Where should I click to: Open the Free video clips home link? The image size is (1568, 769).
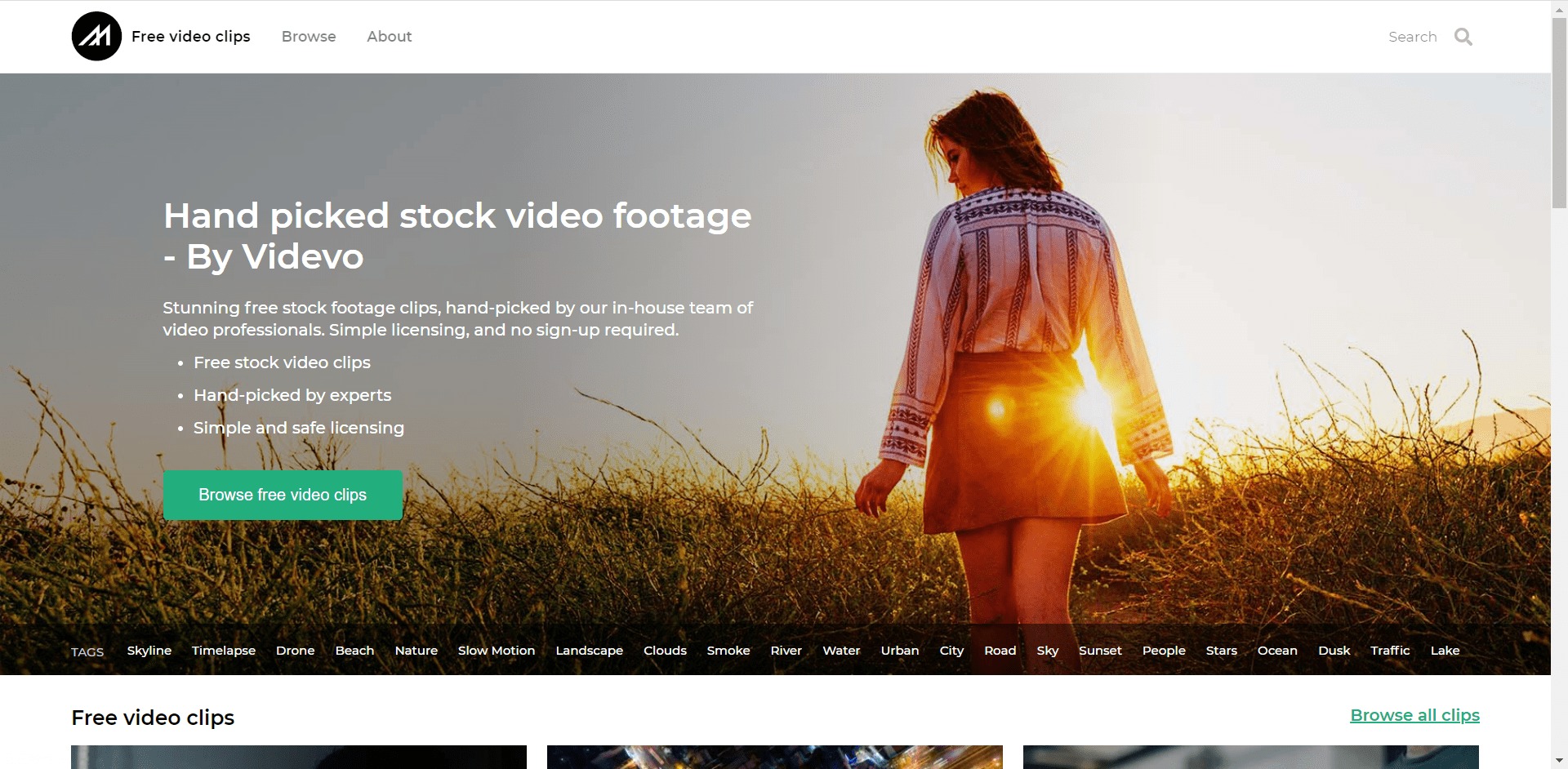tap(190, 37)
